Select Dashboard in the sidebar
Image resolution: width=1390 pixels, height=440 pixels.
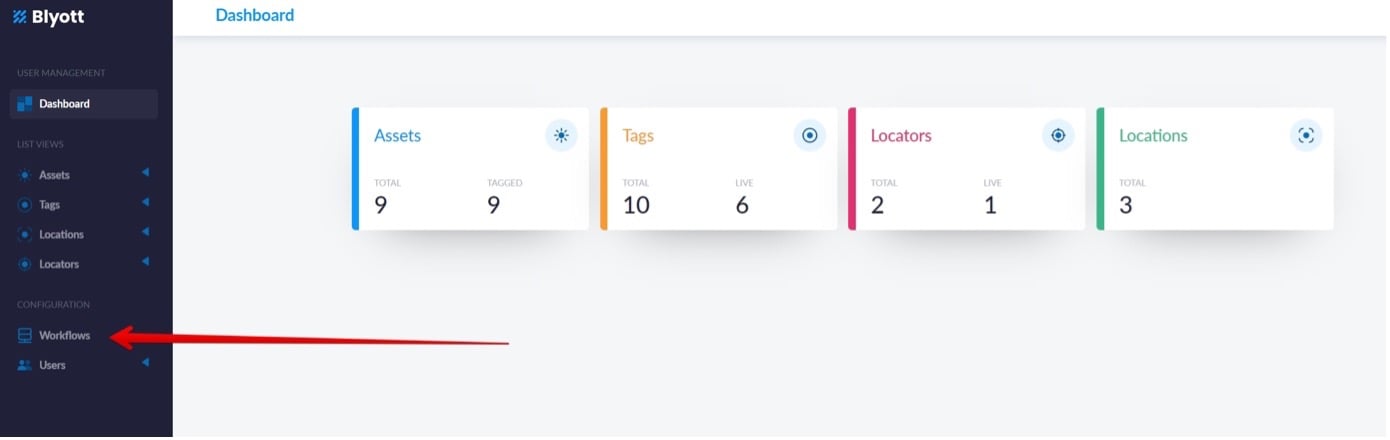(64, 104)
